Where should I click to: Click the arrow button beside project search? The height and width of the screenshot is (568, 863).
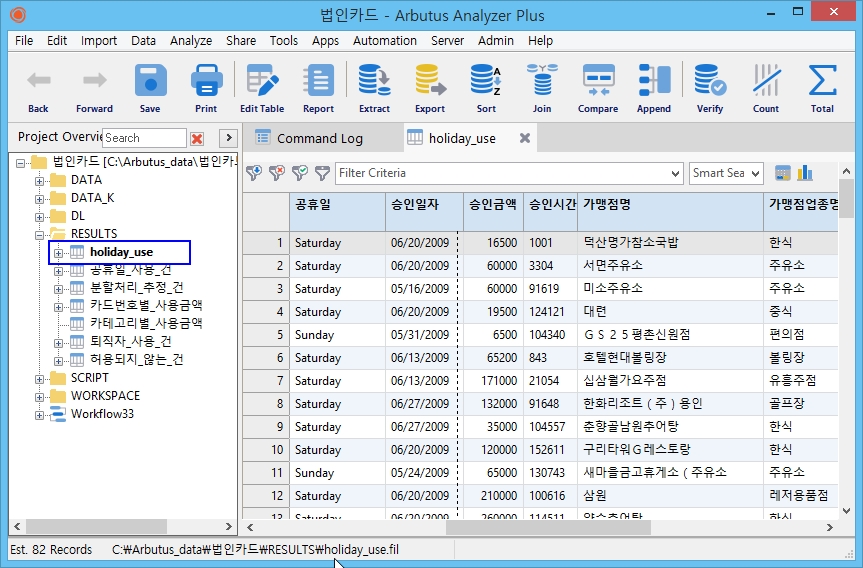point(228,138)
